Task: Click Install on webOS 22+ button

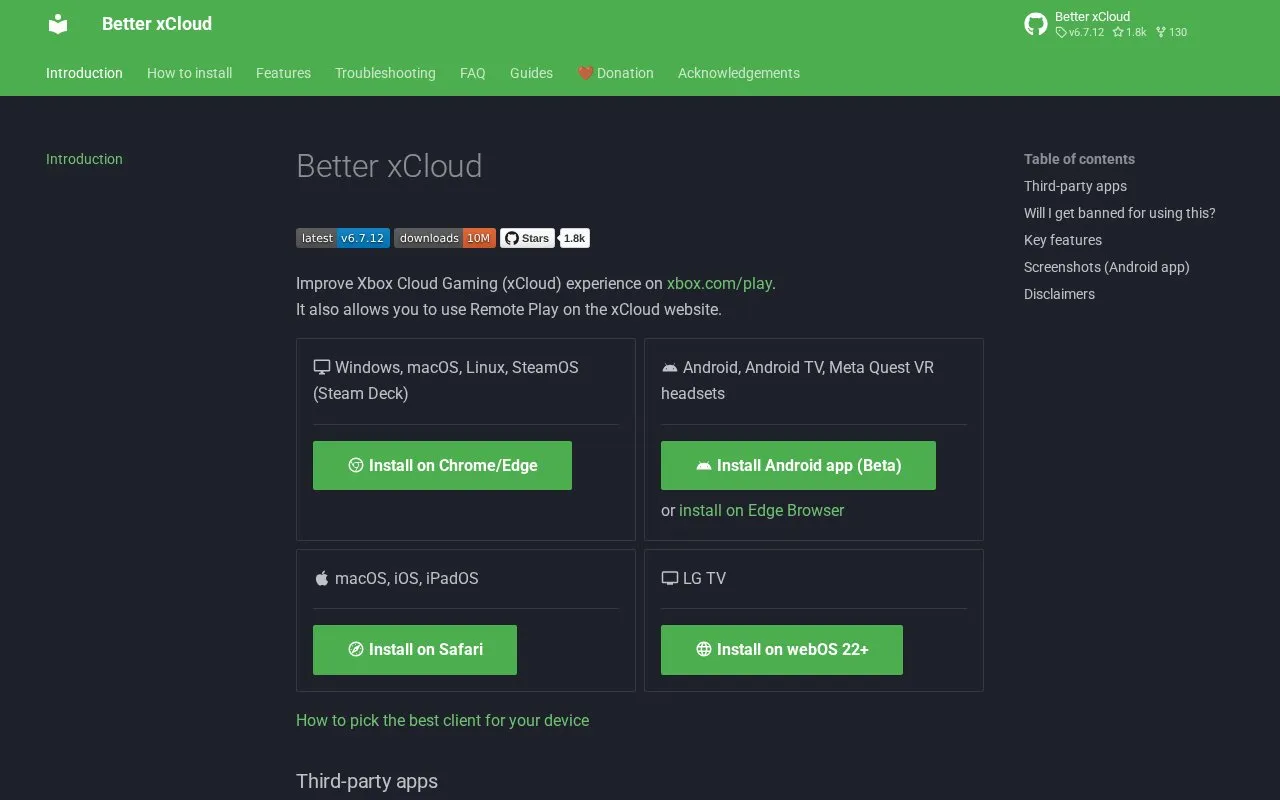Action: 782,650
